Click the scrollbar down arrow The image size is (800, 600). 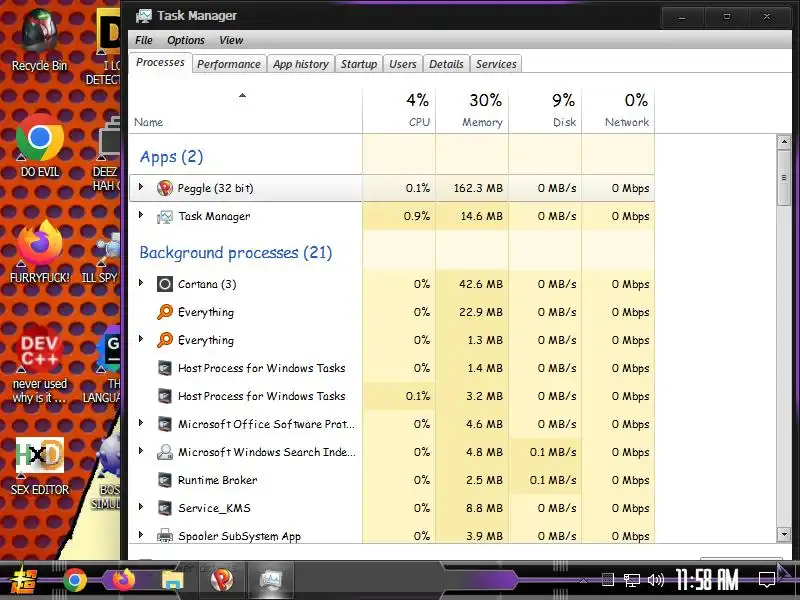pyautogui.click(x=784, y=534)
